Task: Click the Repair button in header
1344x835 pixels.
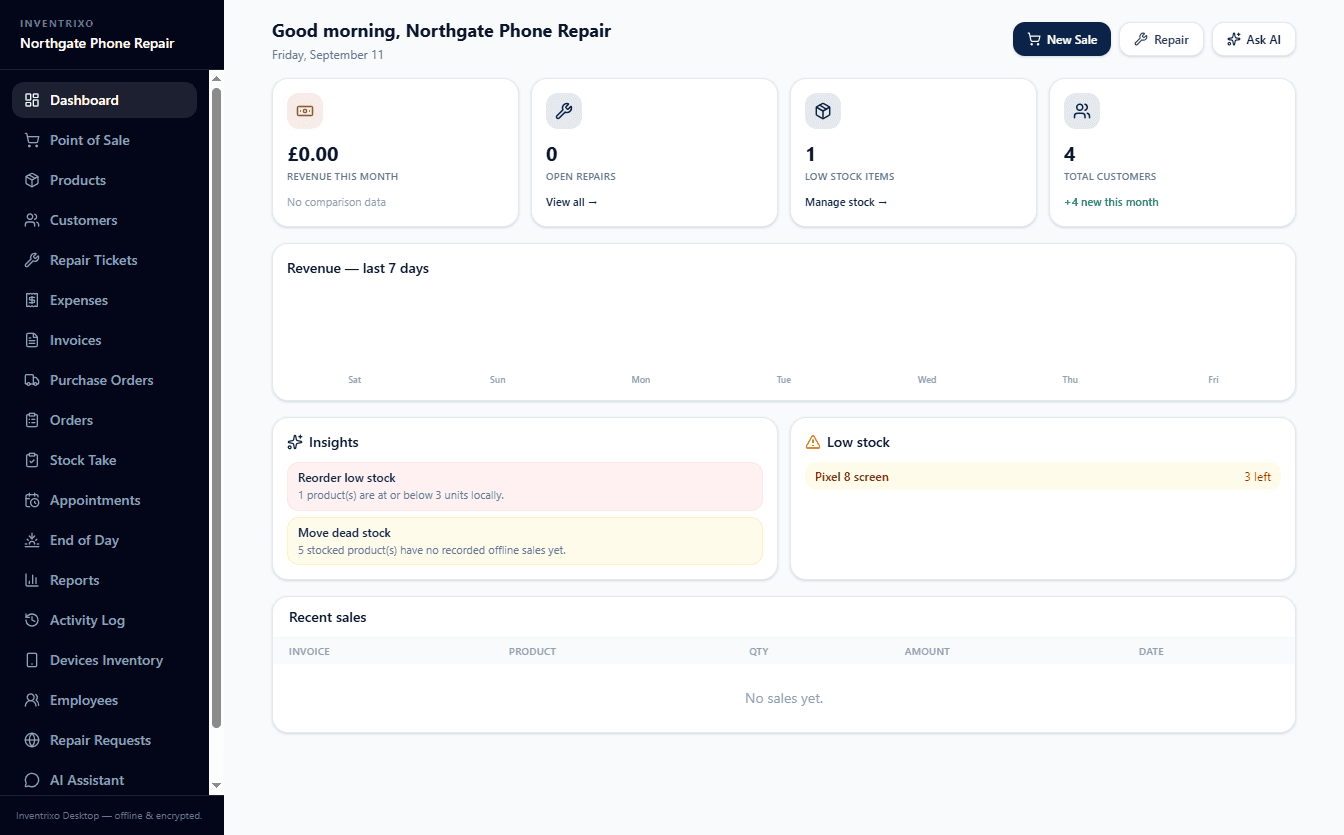Action: (1161, 39)
